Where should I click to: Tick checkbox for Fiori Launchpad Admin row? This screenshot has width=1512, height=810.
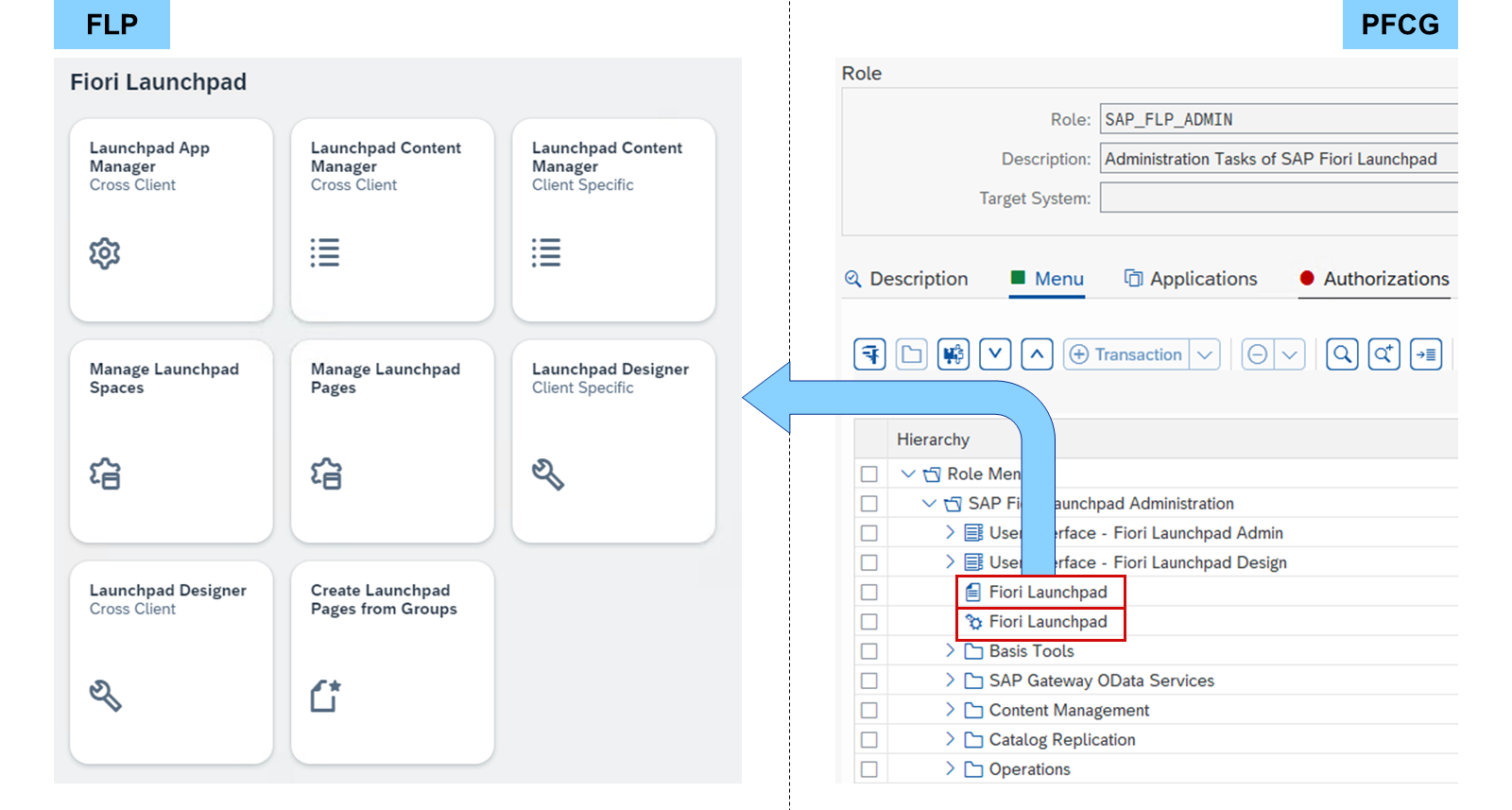tap(869, 533)
